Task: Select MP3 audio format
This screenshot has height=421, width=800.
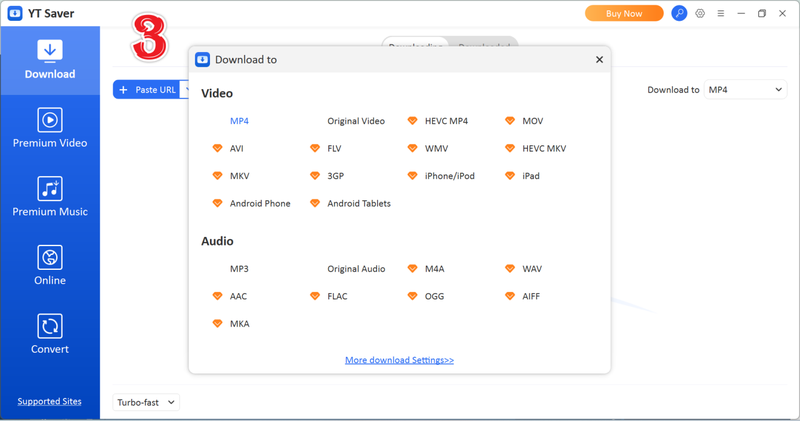Action: [x=239, y=269]
